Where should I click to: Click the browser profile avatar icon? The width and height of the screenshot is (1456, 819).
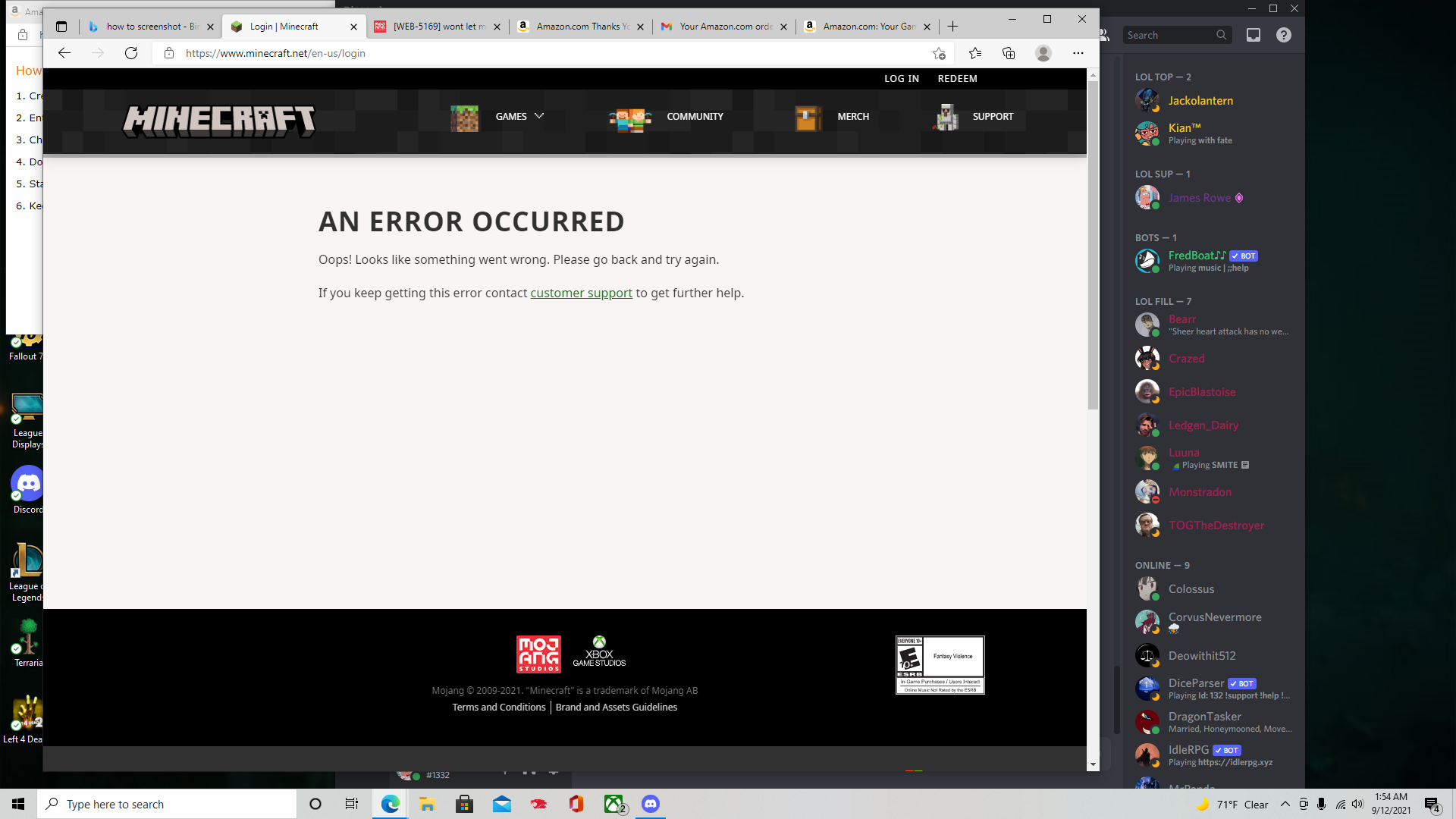click(x=1043, y=53)
